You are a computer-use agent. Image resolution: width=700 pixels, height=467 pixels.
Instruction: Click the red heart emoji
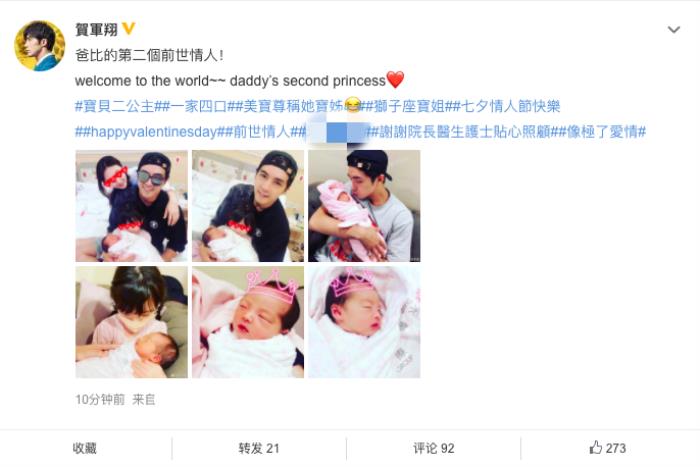395,79
